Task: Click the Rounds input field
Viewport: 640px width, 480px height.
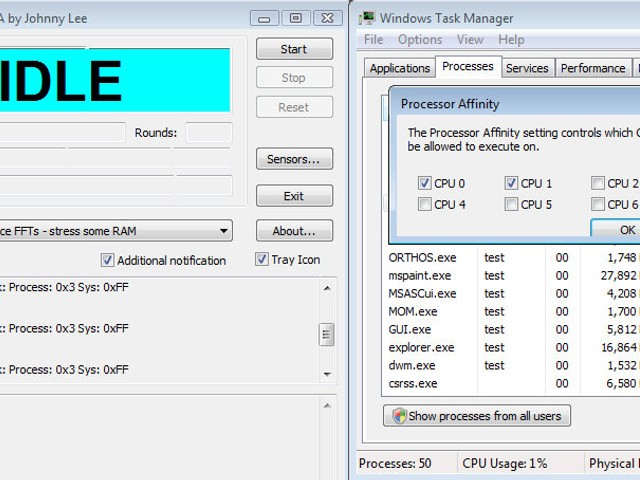Action: point(209,133)
